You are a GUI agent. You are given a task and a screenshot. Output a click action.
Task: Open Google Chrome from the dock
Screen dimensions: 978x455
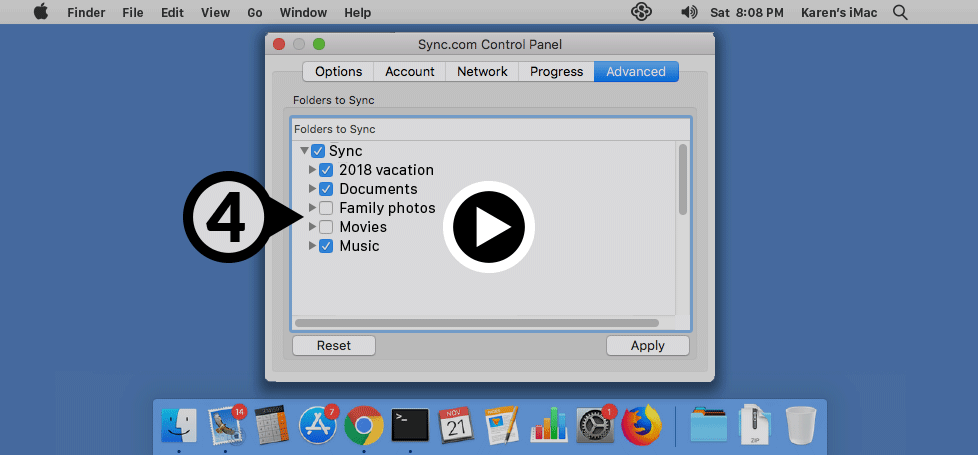tap(364, 426)
